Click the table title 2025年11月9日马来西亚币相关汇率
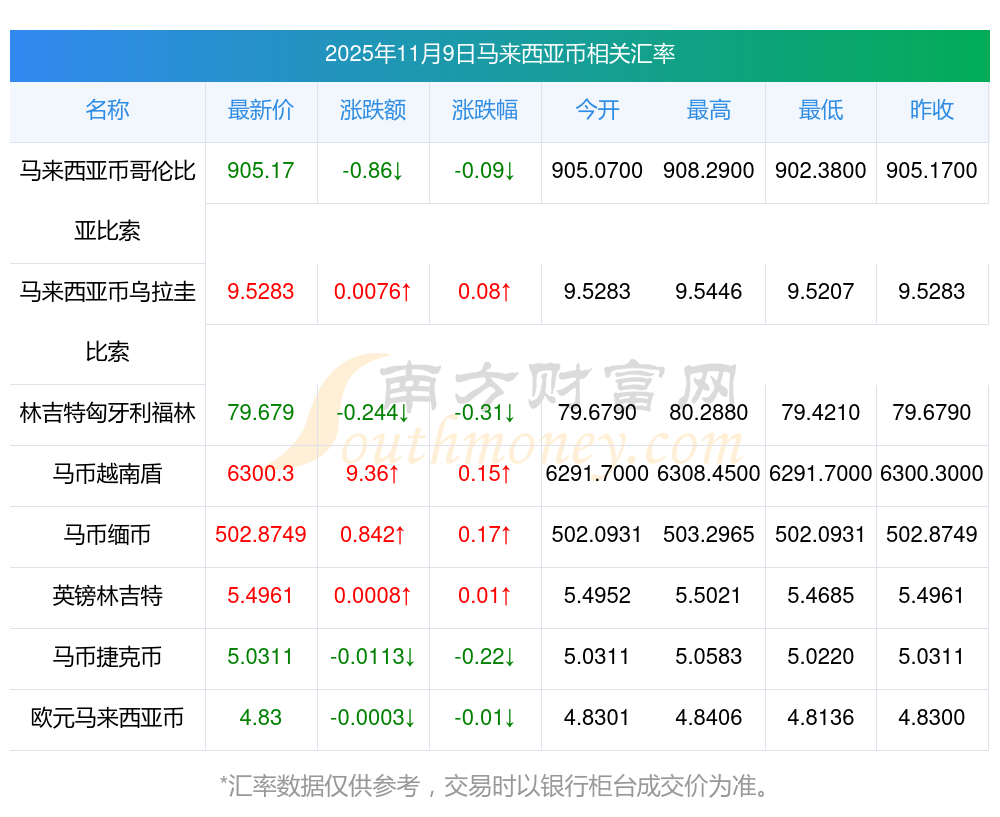The image size is (1000, 817). [x=499, y=54]
